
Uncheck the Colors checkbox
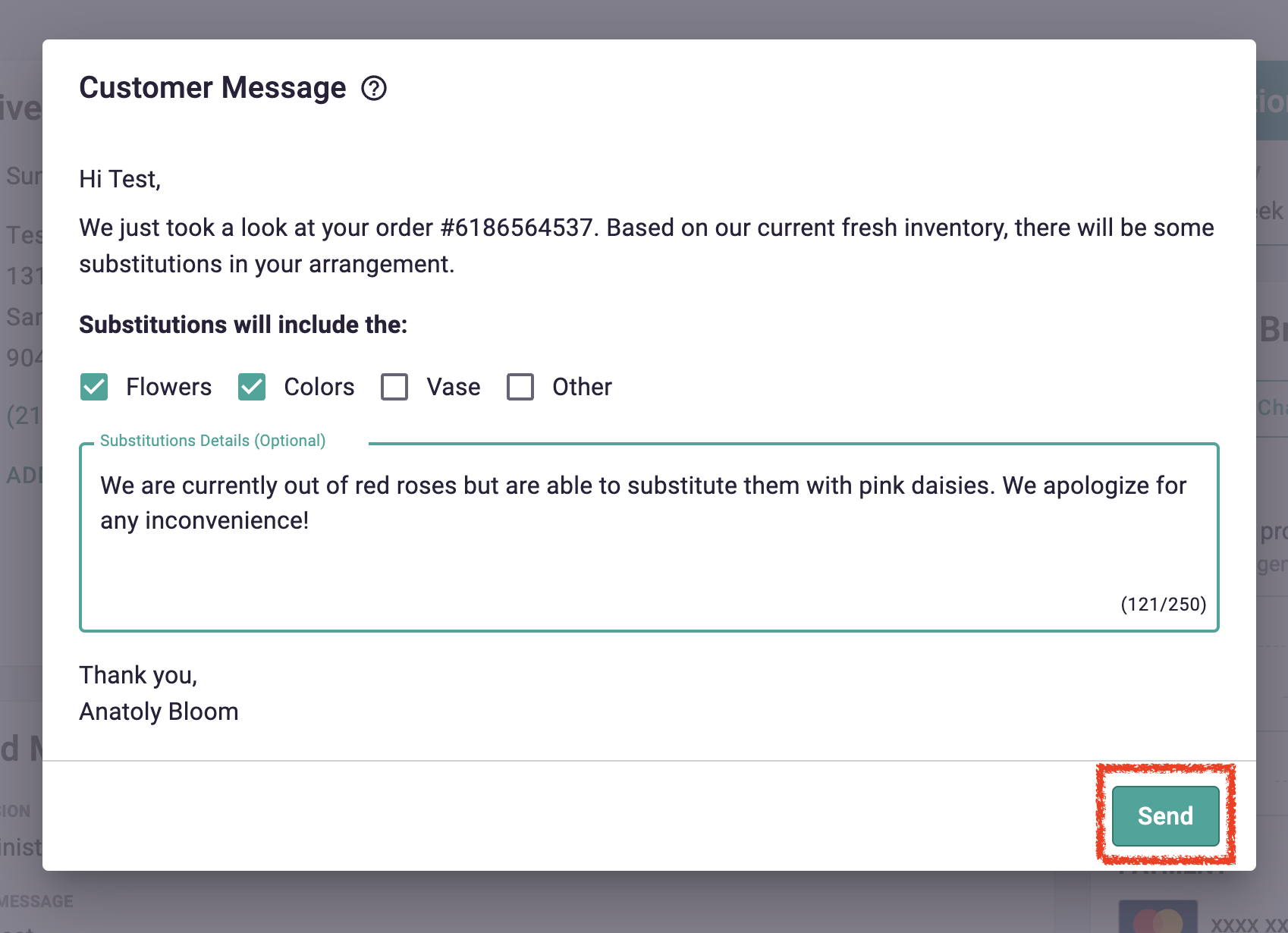pos(252,387)
